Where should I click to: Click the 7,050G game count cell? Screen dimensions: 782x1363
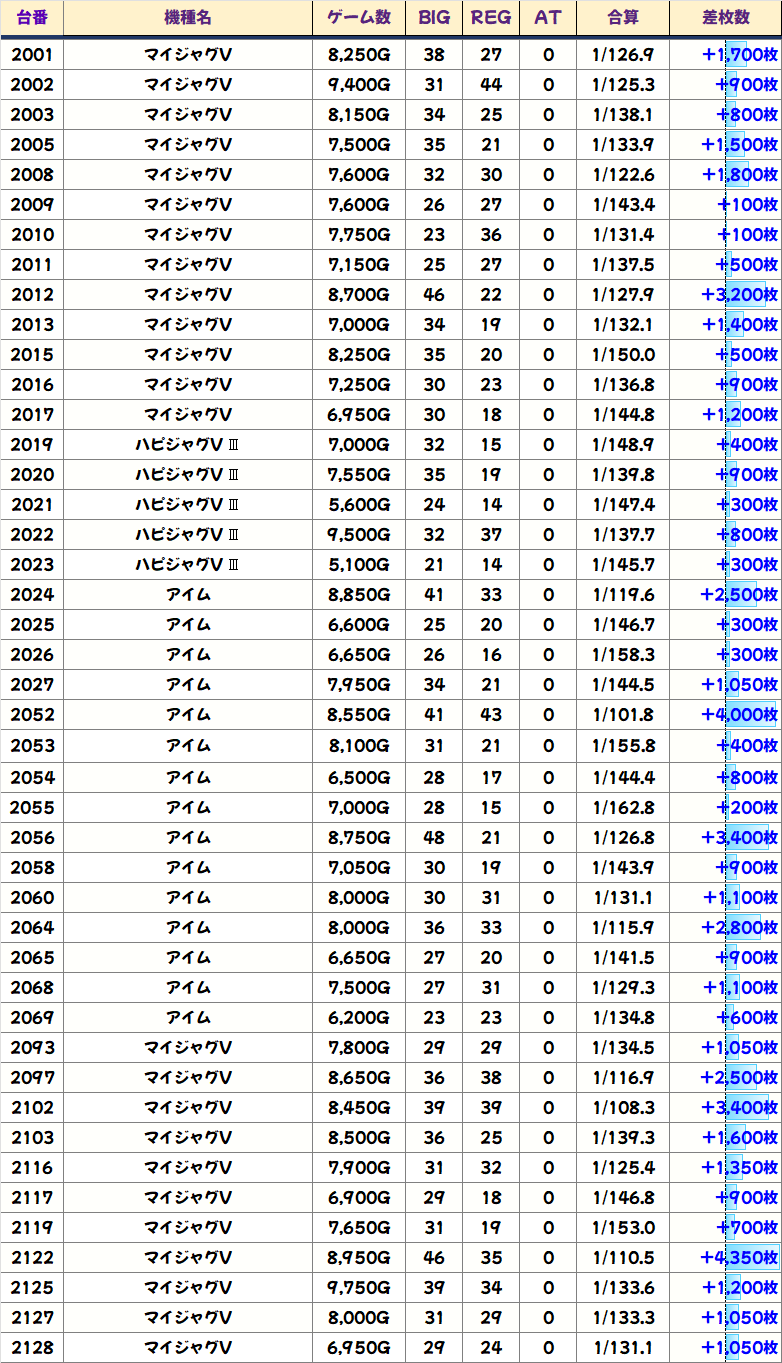point(359,867)
